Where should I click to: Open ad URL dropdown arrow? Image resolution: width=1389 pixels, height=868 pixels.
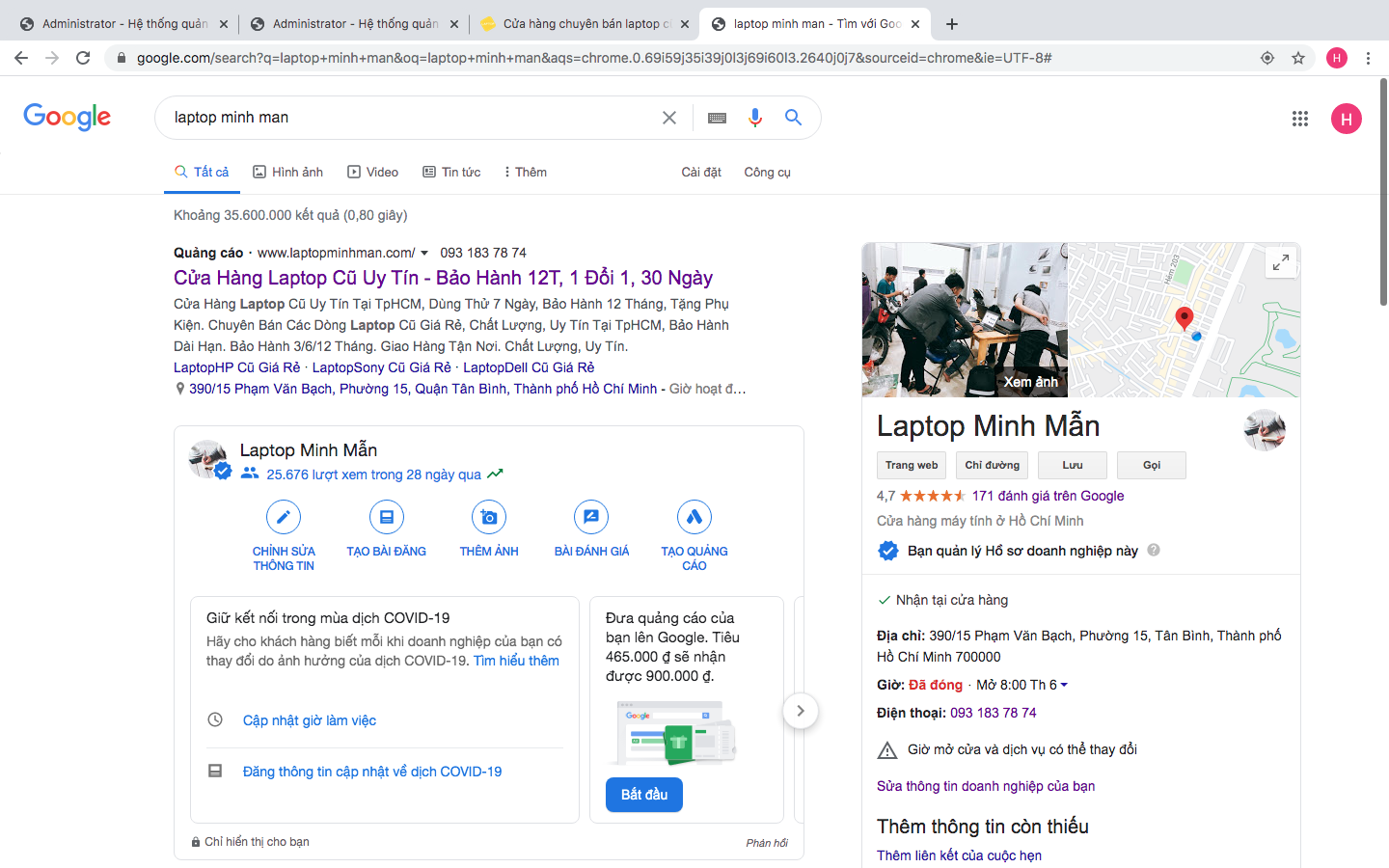424,254
